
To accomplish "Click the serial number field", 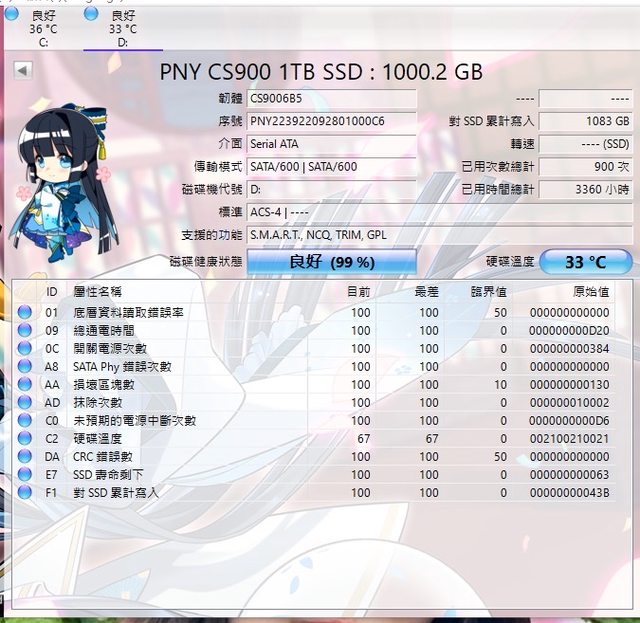I will pyautogui.click(x=331, y=121).
